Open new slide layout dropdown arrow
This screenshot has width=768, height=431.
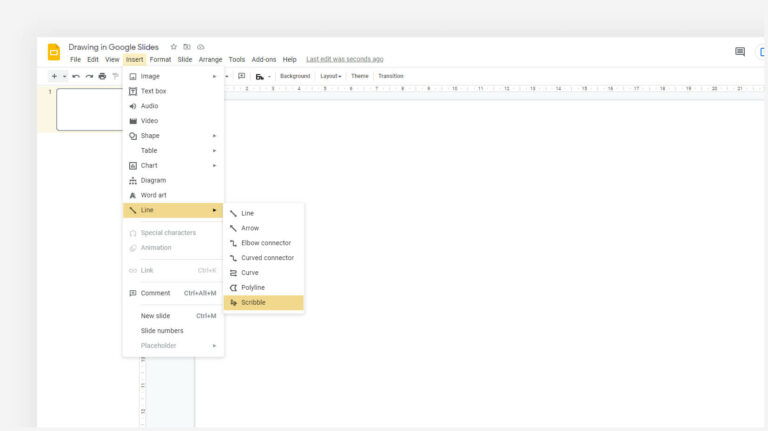pos(65,76)
